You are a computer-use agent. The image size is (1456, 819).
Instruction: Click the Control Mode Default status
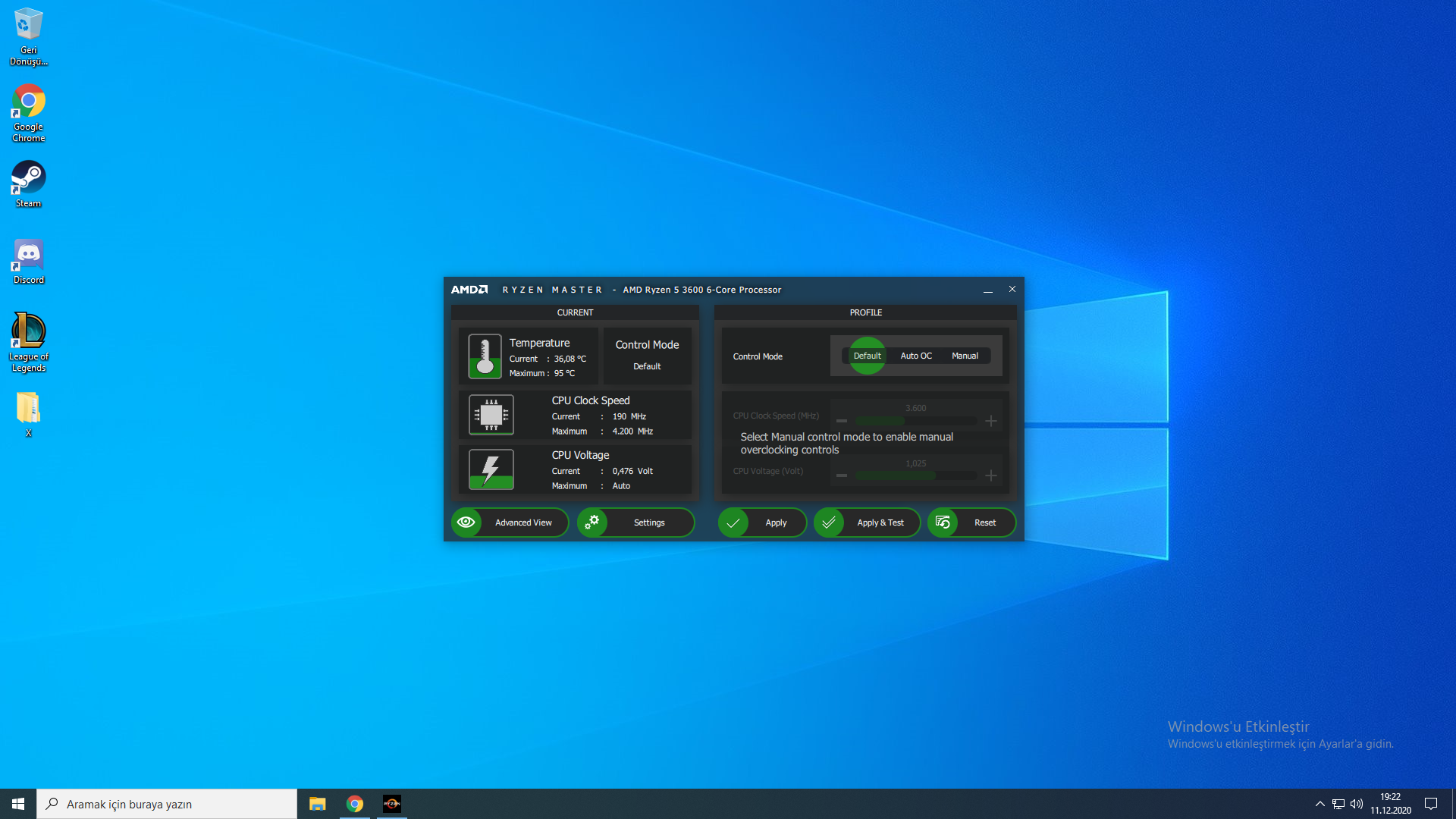(647, 366)
